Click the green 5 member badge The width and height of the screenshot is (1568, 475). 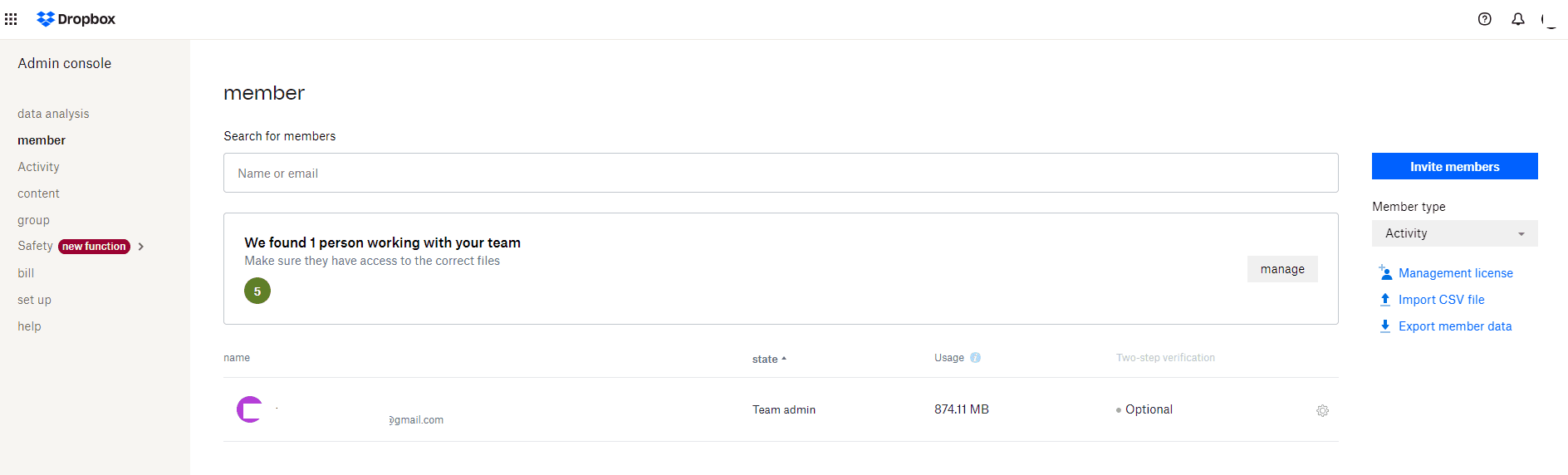[x=257, y=291]
